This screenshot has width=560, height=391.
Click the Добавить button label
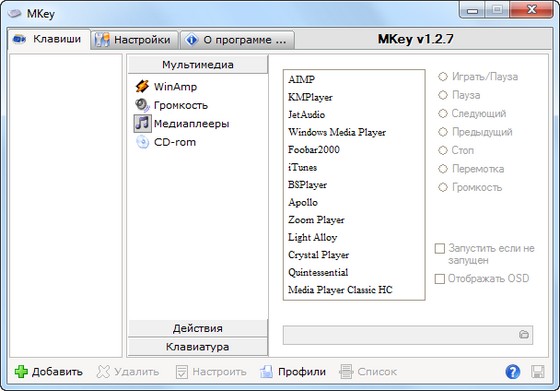tap(57, 372)
